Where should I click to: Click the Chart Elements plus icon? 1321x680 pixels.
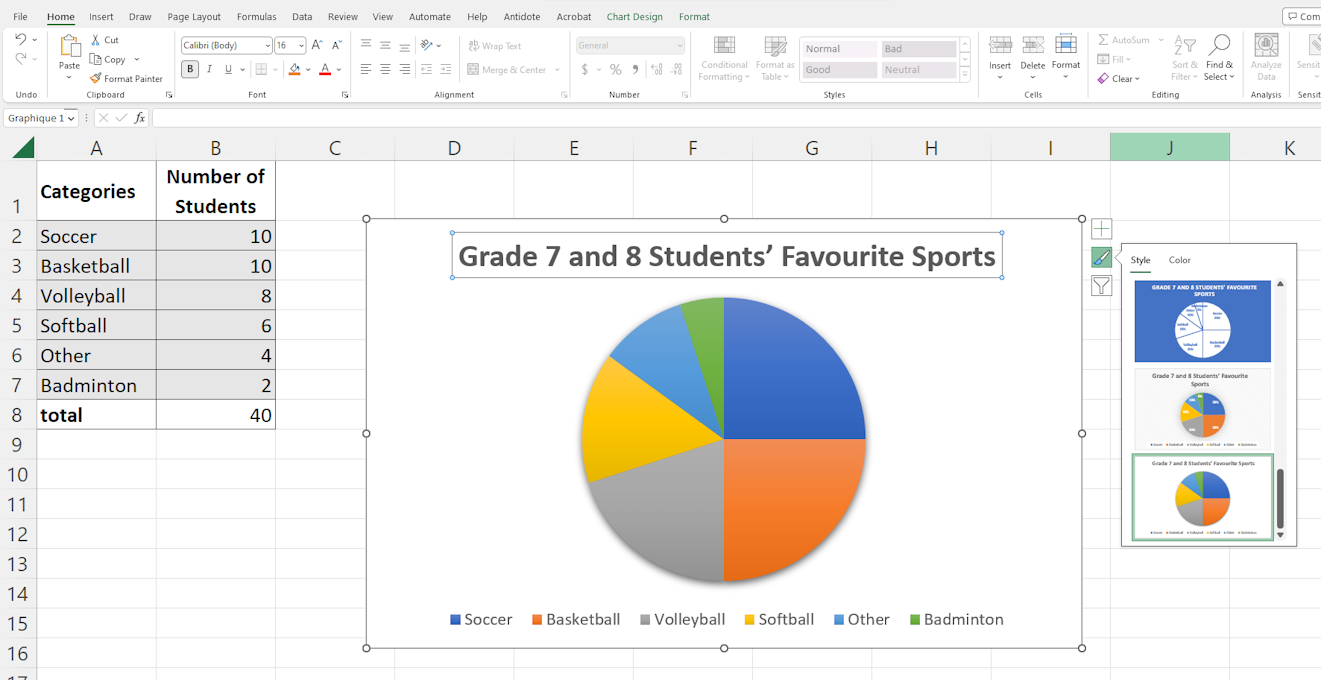point(1101,229)
